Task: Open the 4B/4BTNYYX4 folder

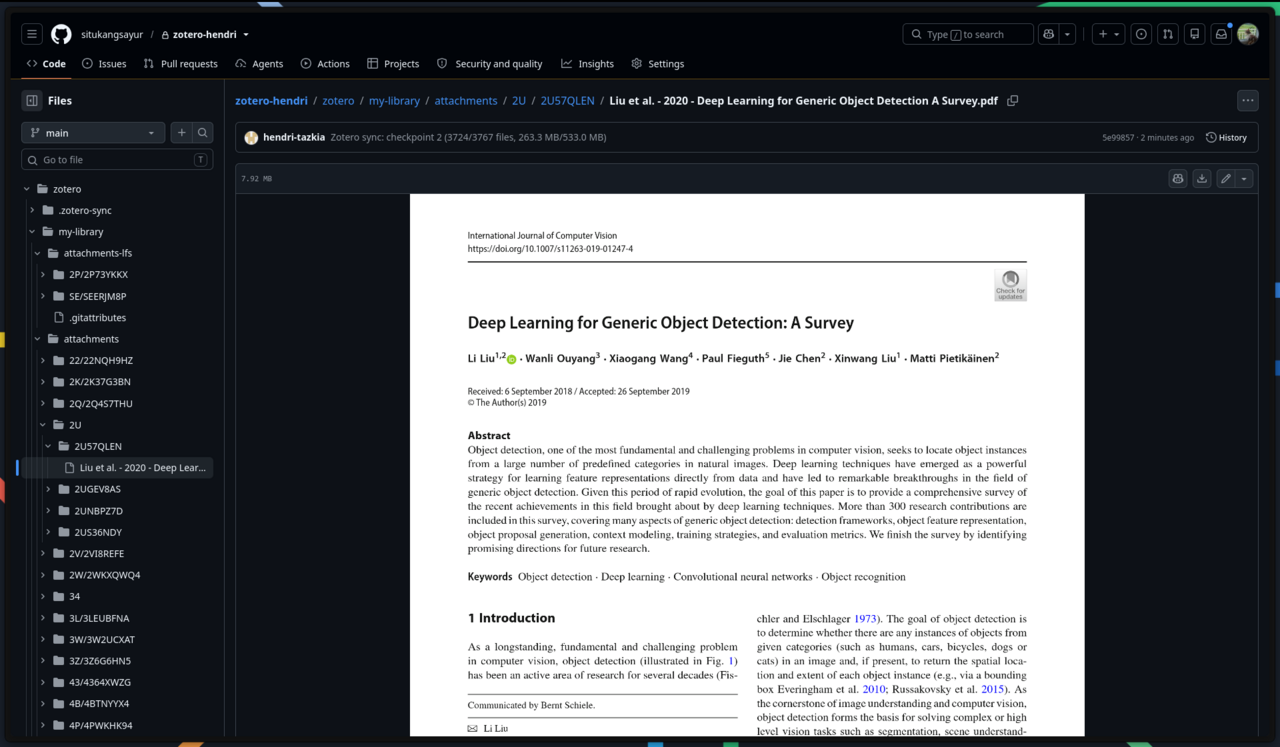Action: [x=100, y=704]
